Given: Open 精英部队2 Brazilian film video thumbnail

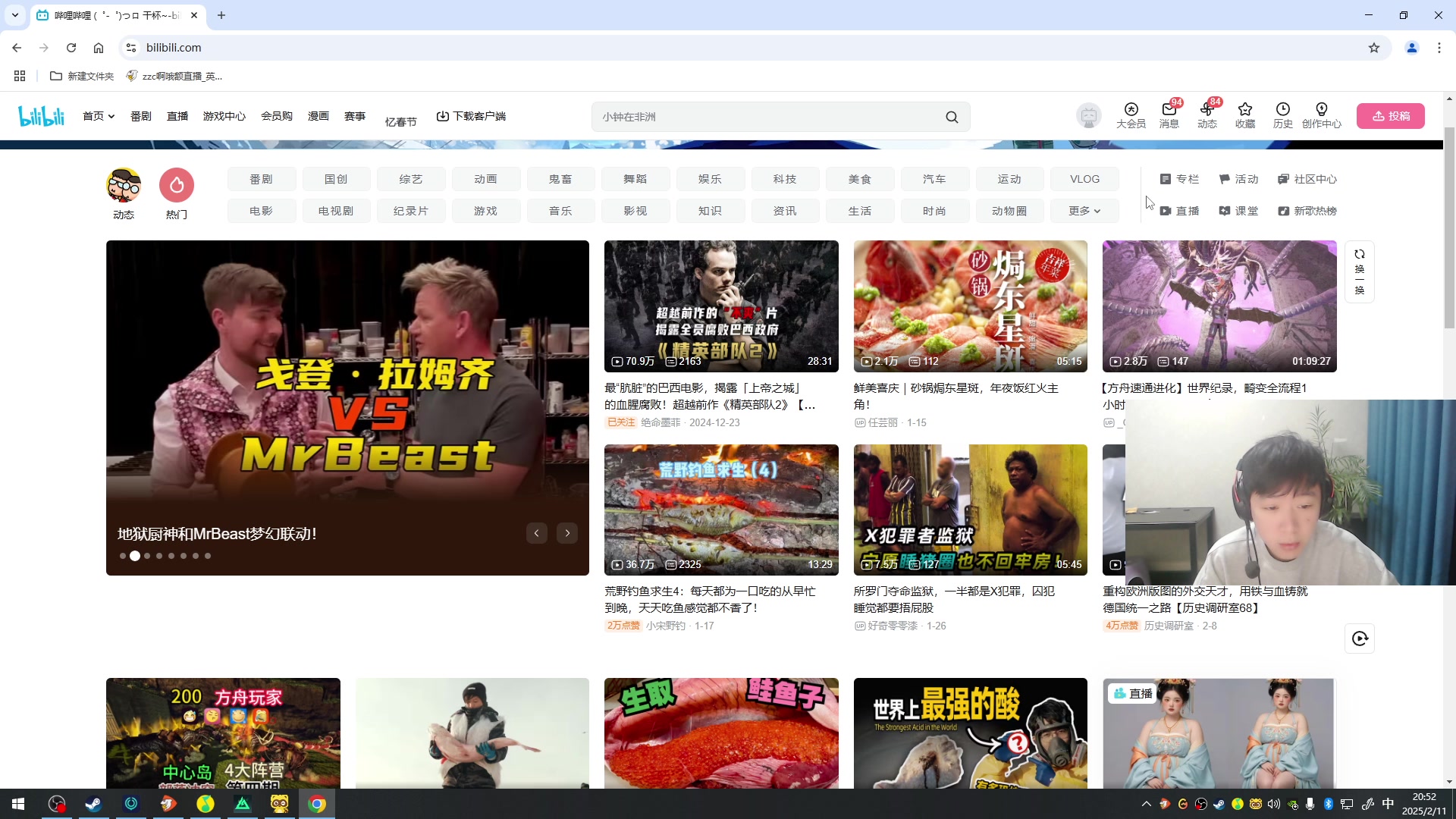Looking at the screenshot, I should click(721, 306).
